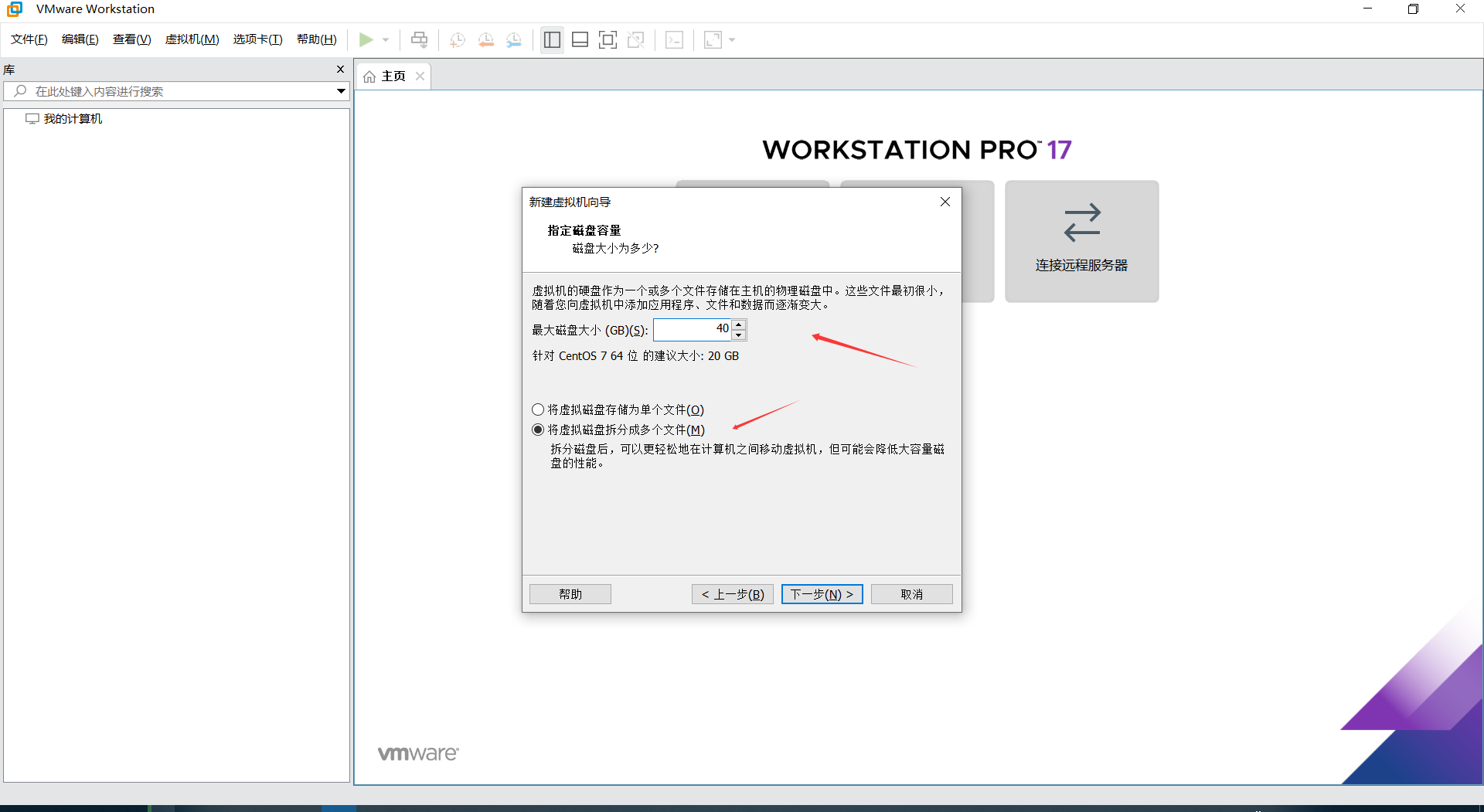
Task: Click the home icon on 主页 tab
Action: tap(369, 76)
